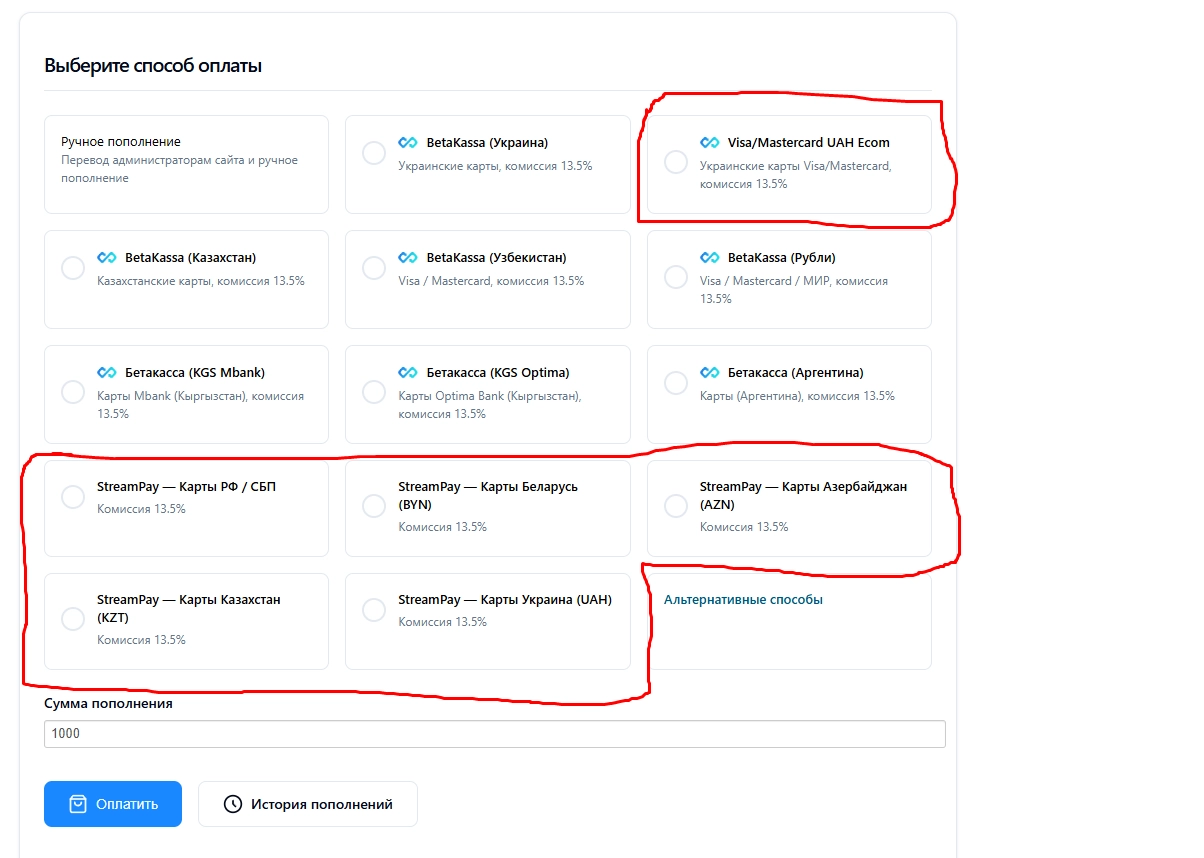Select StreamPay Карты Украина (UAH) radio
The image size is (1204, 858).
(x=374, y=610)
